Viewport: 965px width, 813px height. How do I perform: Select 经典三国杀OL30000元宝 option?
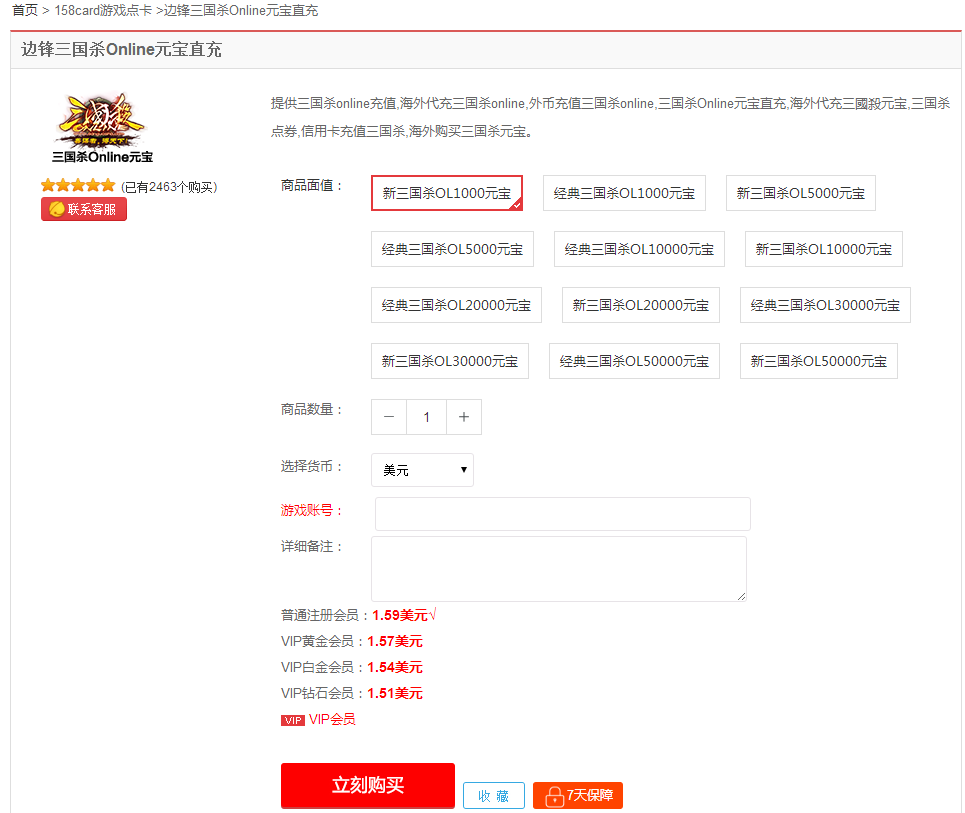tap(825, 305)
